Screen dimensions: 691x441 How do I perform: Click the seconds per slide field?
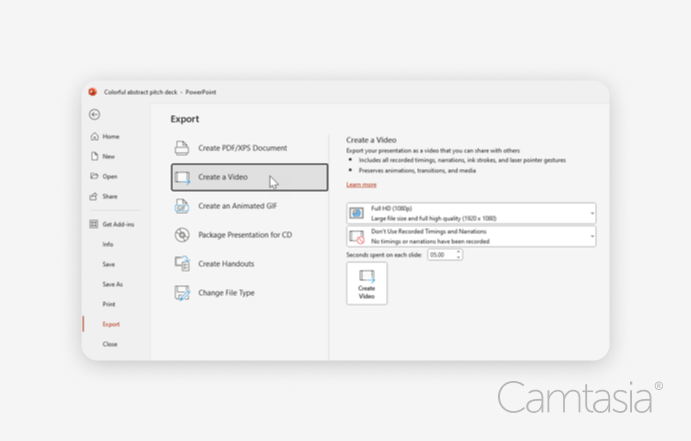[442, 255]
